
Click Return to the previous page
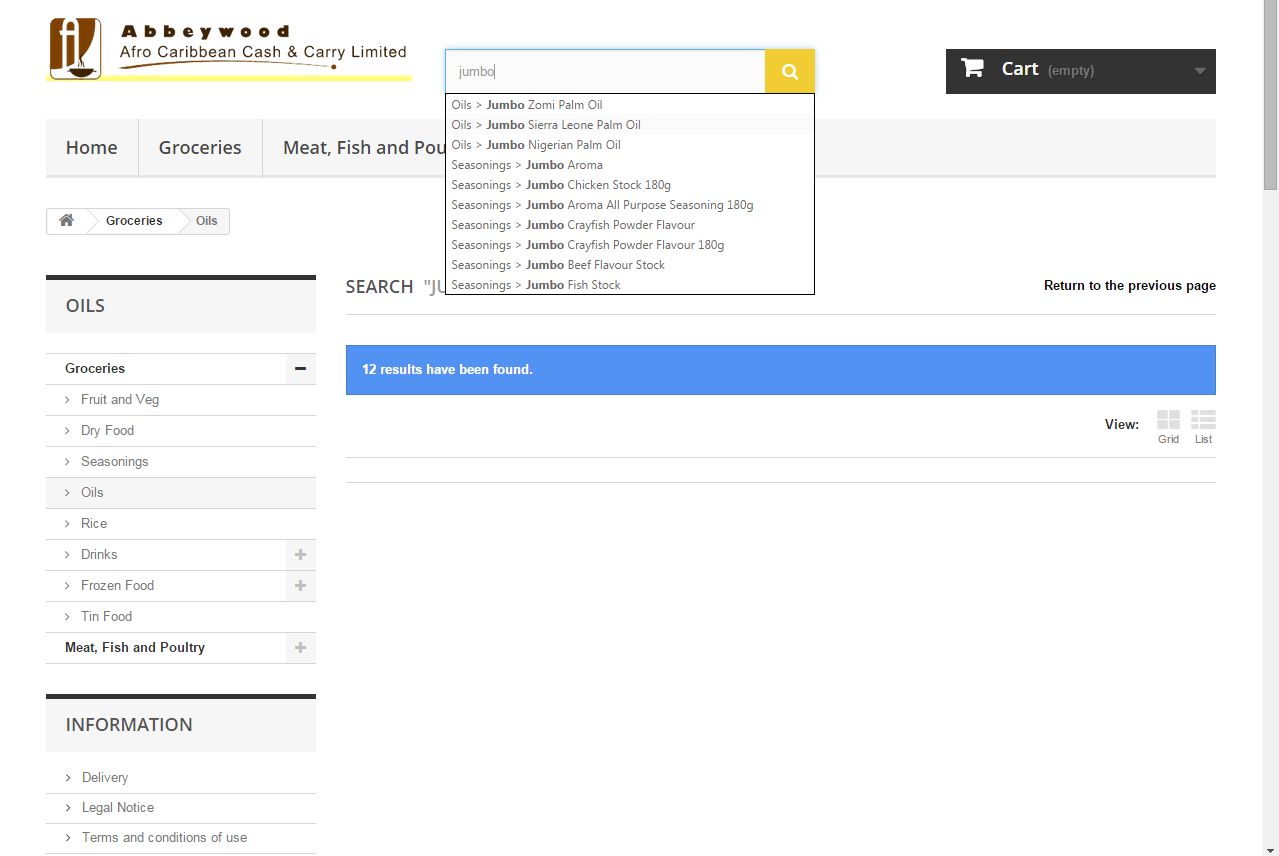click(x=1130, y=286)
